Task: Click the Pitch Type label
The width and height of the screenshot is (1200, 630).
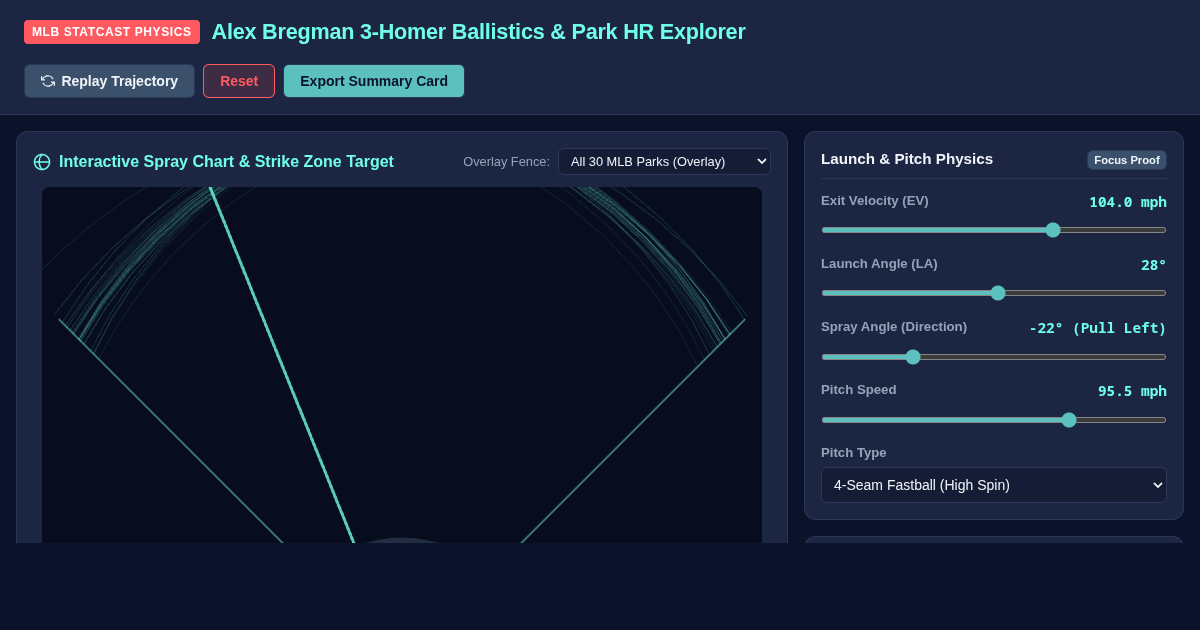Action: click(854, 453)
